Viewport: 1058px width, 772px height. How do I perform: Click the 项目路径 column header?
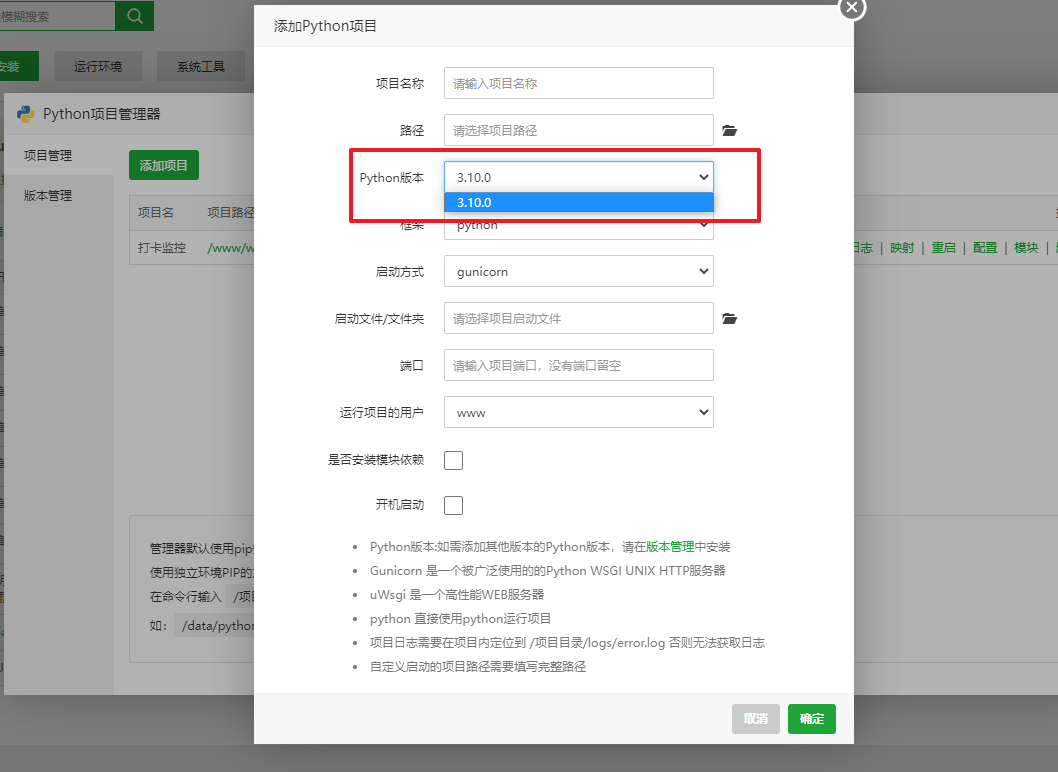[231, 213]
